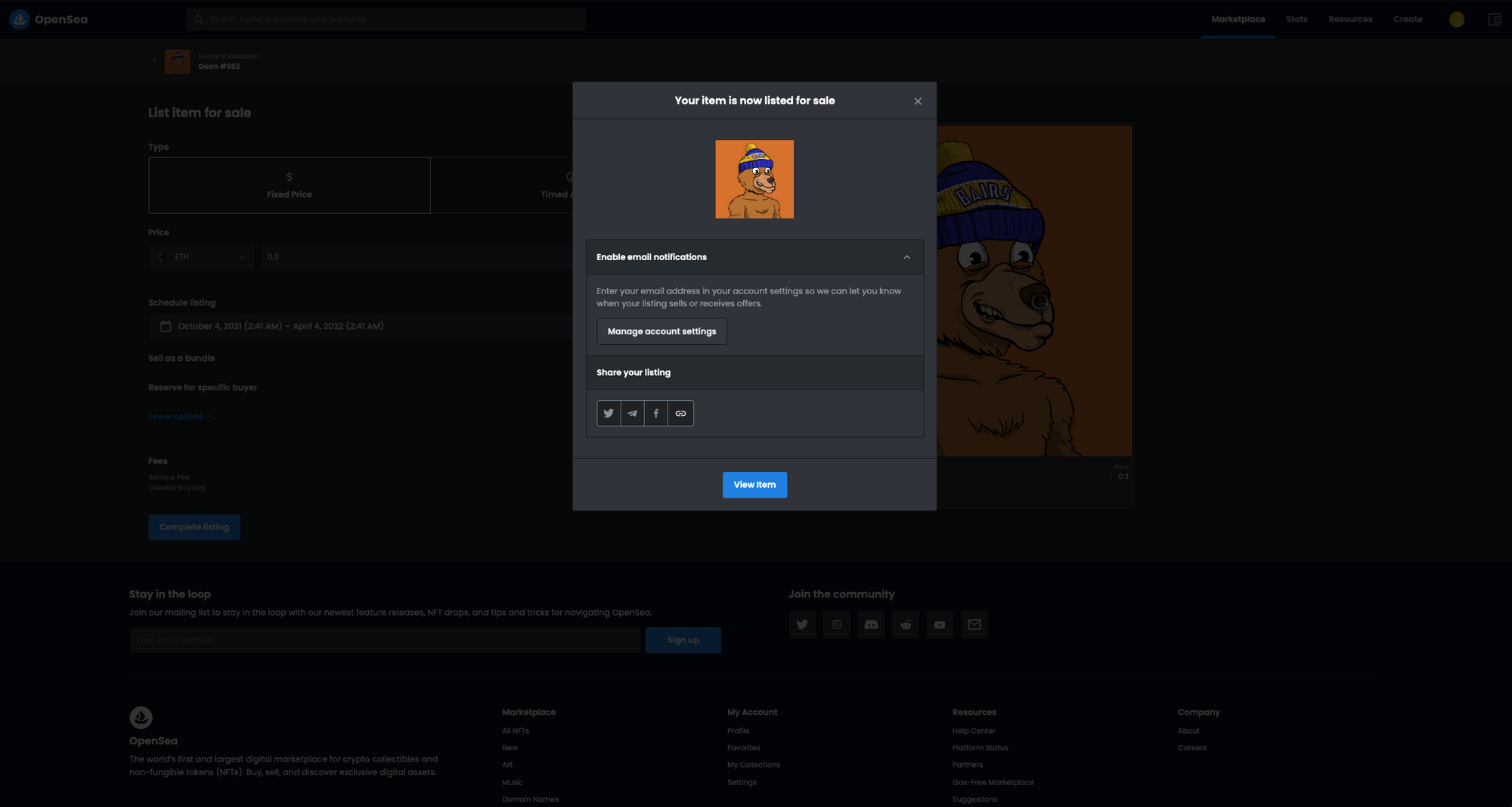Open Settings footer link
The image size is (1512, 807).
pyautogui.click(x=742, y=782)
